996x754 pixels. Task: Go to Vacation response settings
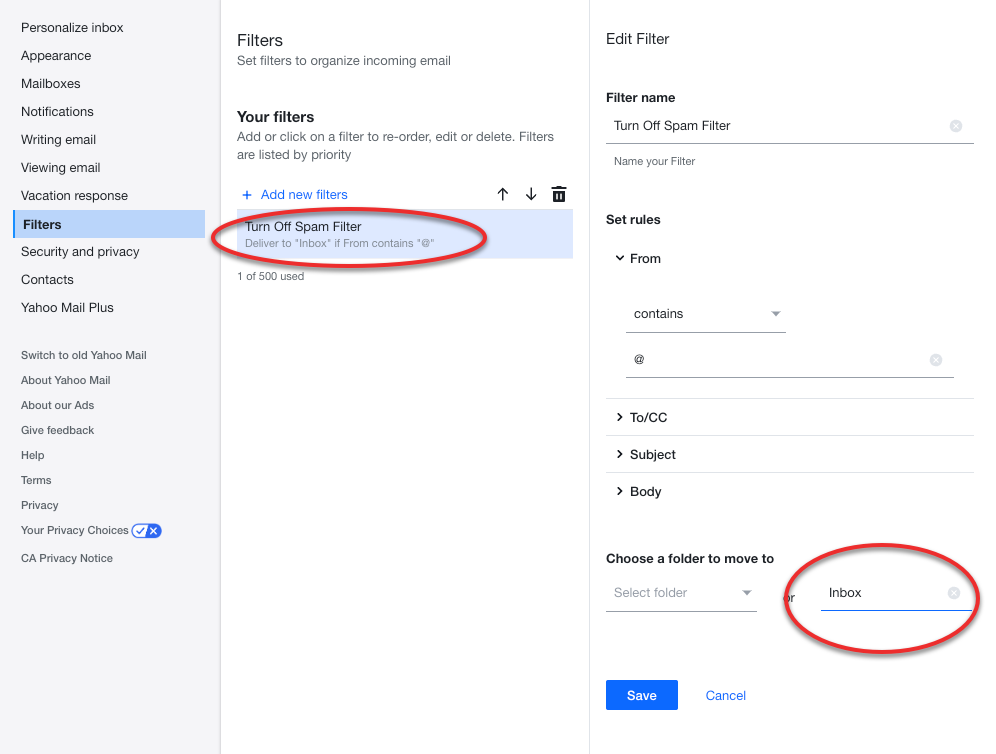point(74,196)
